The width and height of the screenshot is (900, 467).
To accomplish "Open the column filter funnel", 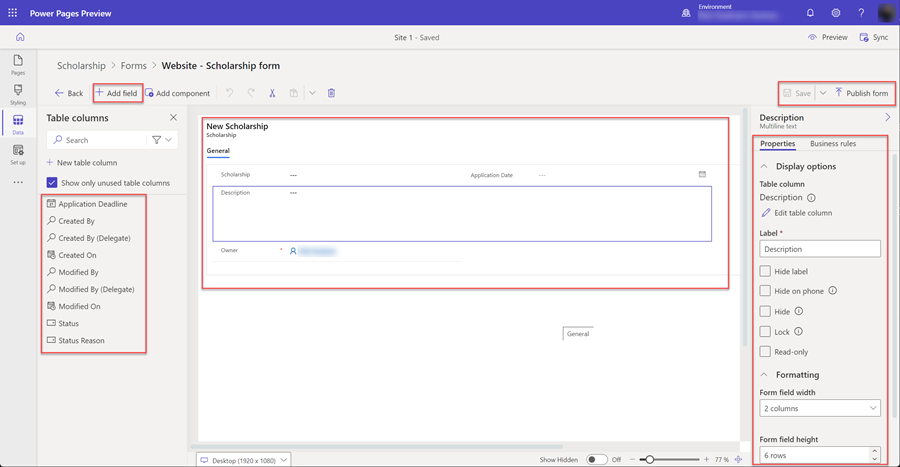I will coord(156,140).
